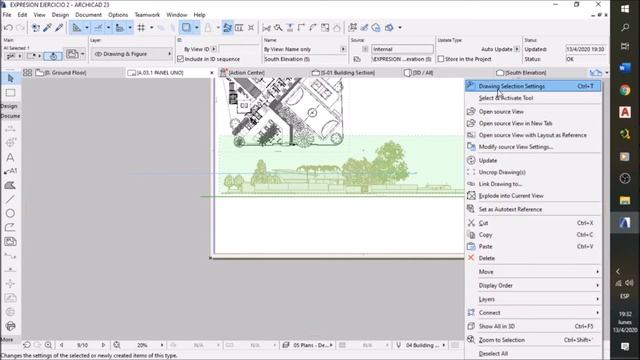Open the By View ID dropdown arrow
Screen dimensions: 640x360
pos(214,49)
